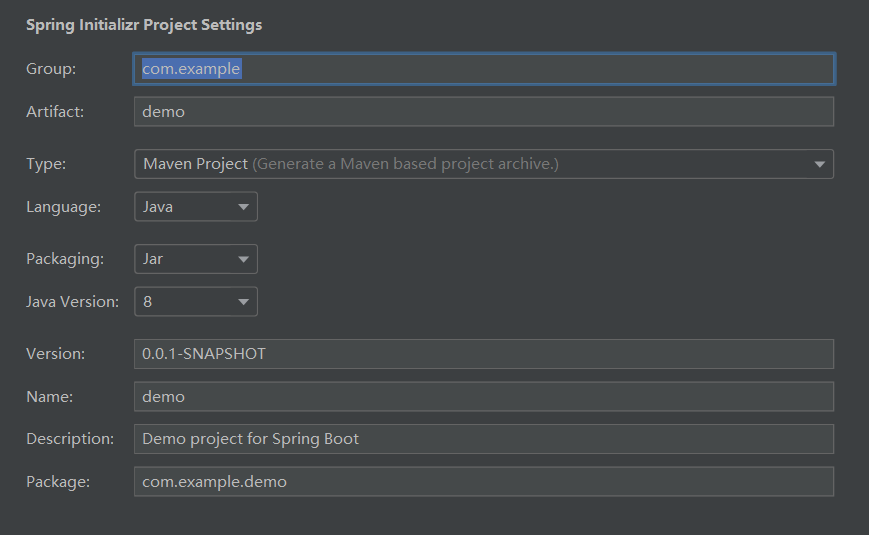The height and width of the screenshot is (535, 869).
Task: Focus the Package field with com.example.demo
Action: tap(483, 482)
